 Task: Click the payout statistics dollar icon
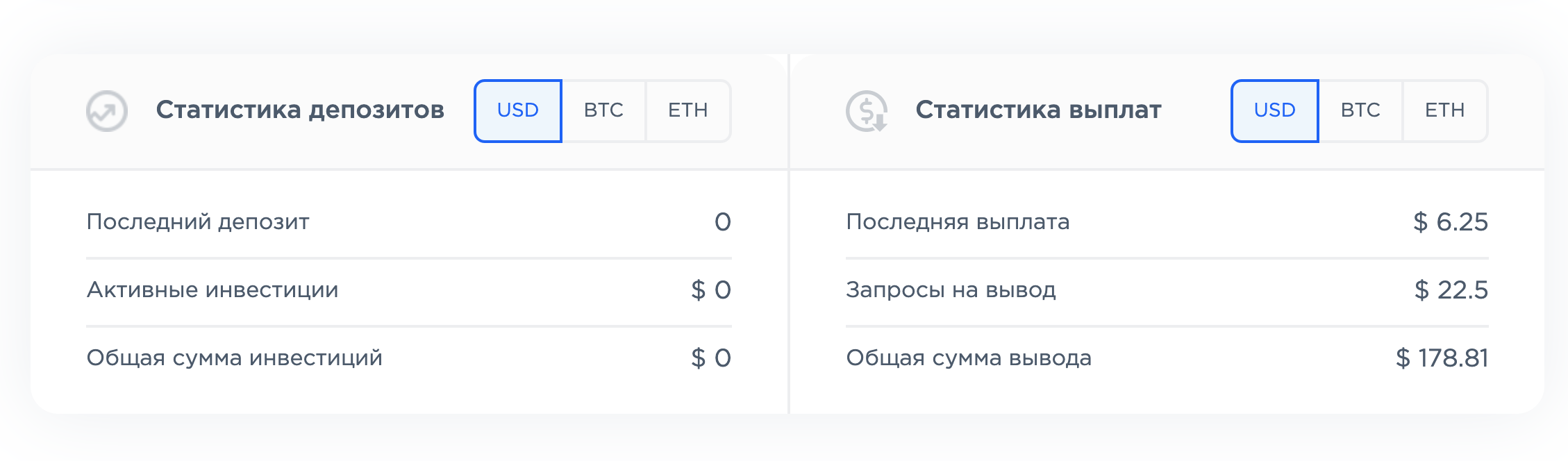pyautogui.click(x=867, y=111)
